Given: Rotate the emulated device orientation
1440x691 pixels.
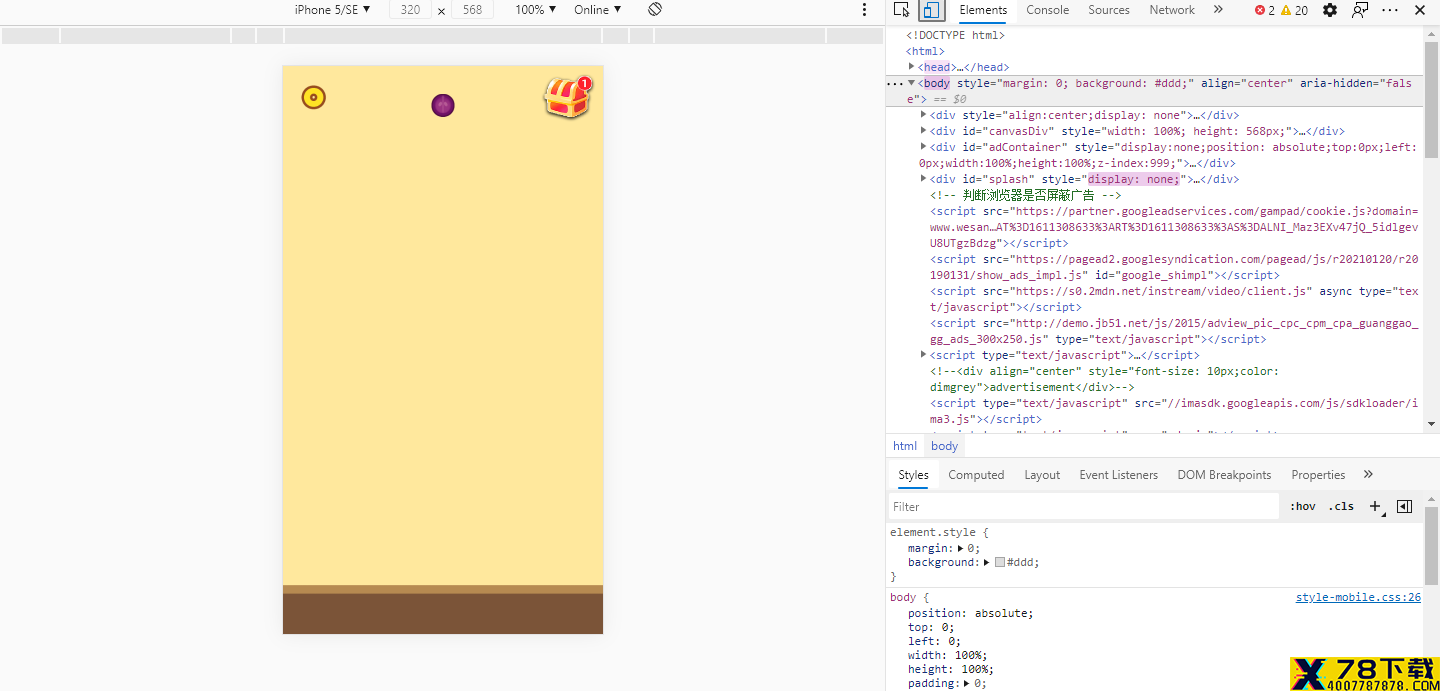Looking at the screenshot, I should 655,9.
